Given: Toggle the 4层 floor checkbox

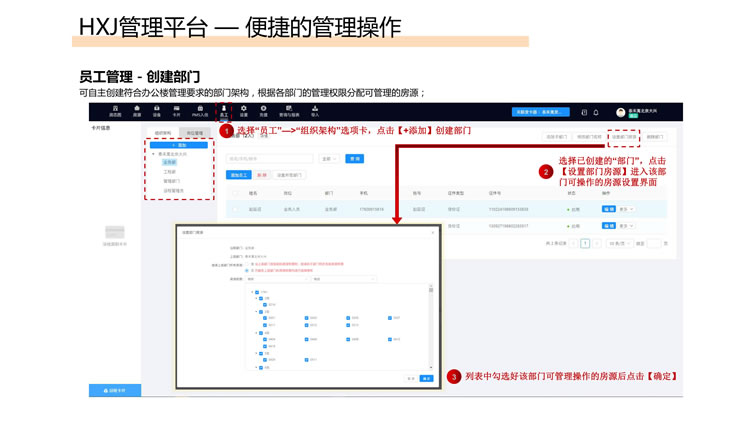Looking at the screenshot, I should [261, 333].
